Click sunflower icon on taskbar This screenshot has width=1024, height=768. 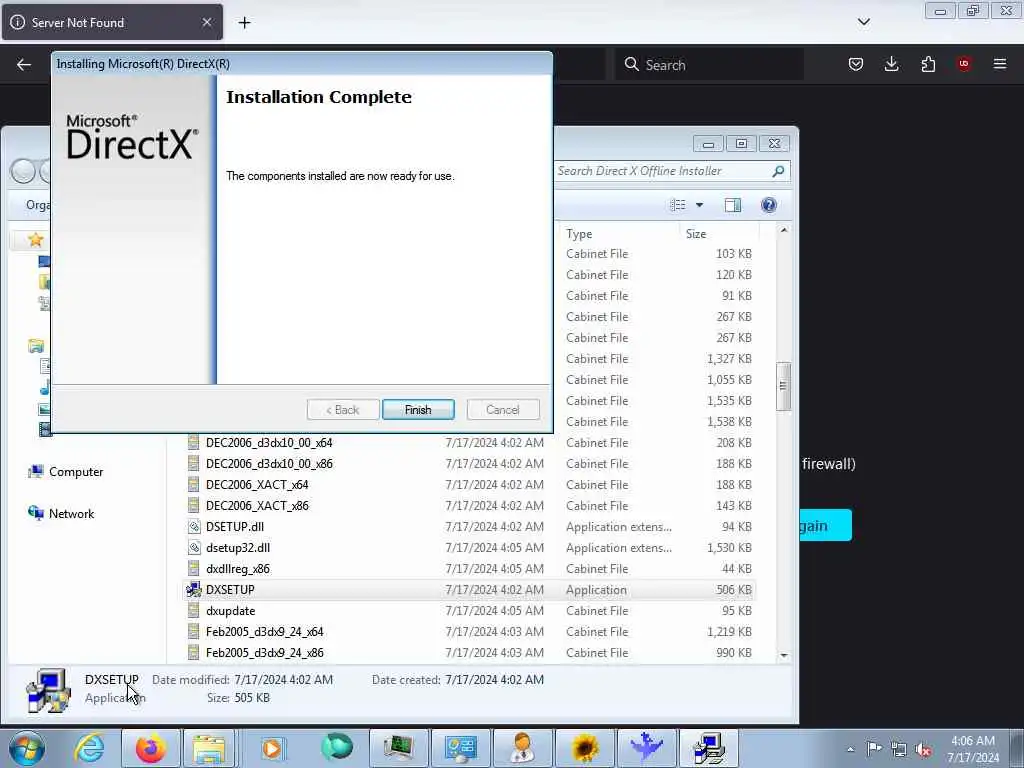tap(584, 748)
